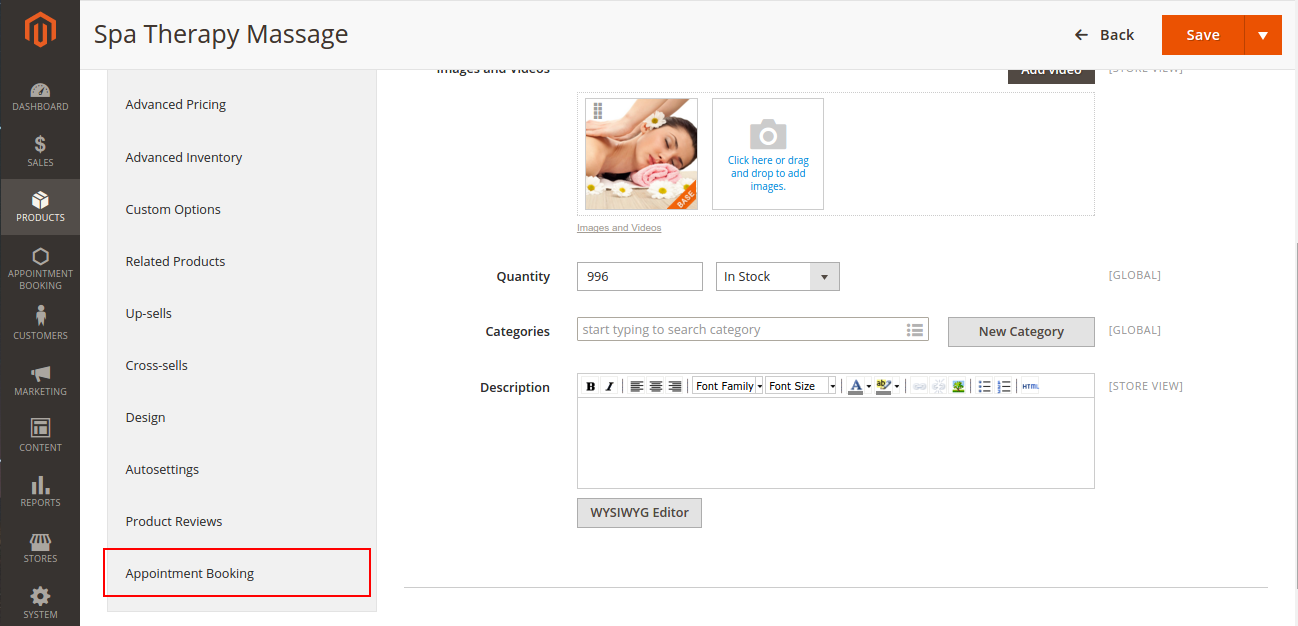Click the Quantity input field

click(639, 277)
